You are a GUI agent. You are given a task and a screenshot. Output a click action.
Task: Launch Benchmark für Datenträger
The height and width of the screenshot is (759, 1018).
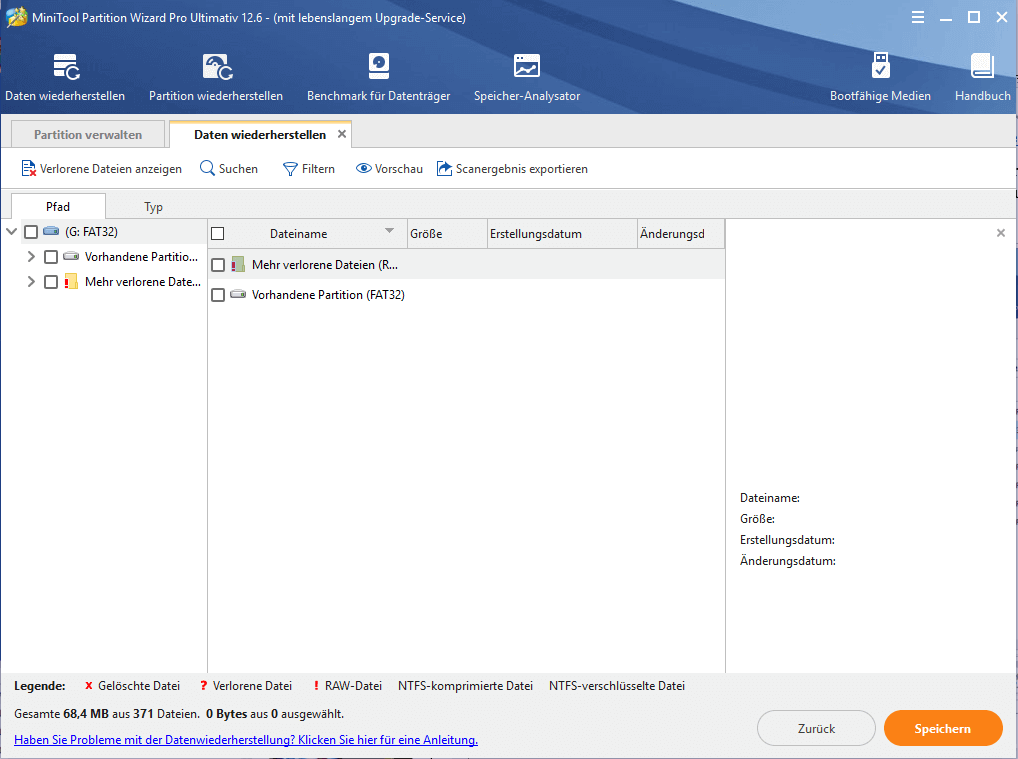(x=379, y=77)
